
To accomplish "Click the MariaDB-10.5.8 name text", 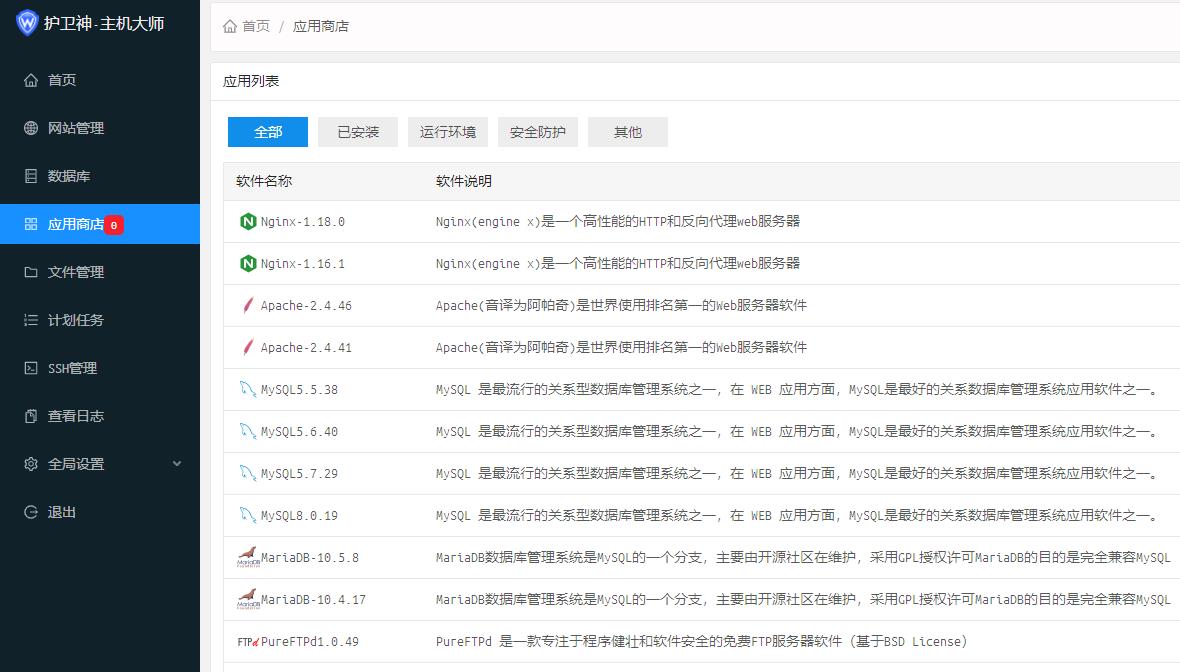I will 310,558.
